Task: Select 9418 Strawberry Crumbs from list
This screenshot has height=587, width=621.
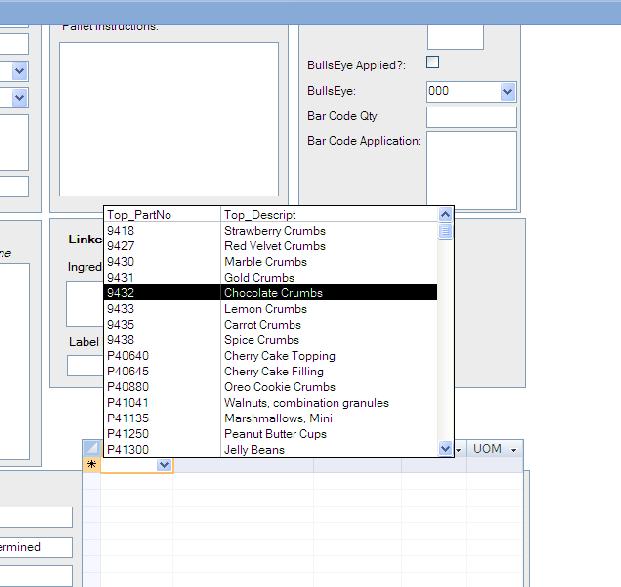Action: tap(270, 231)
